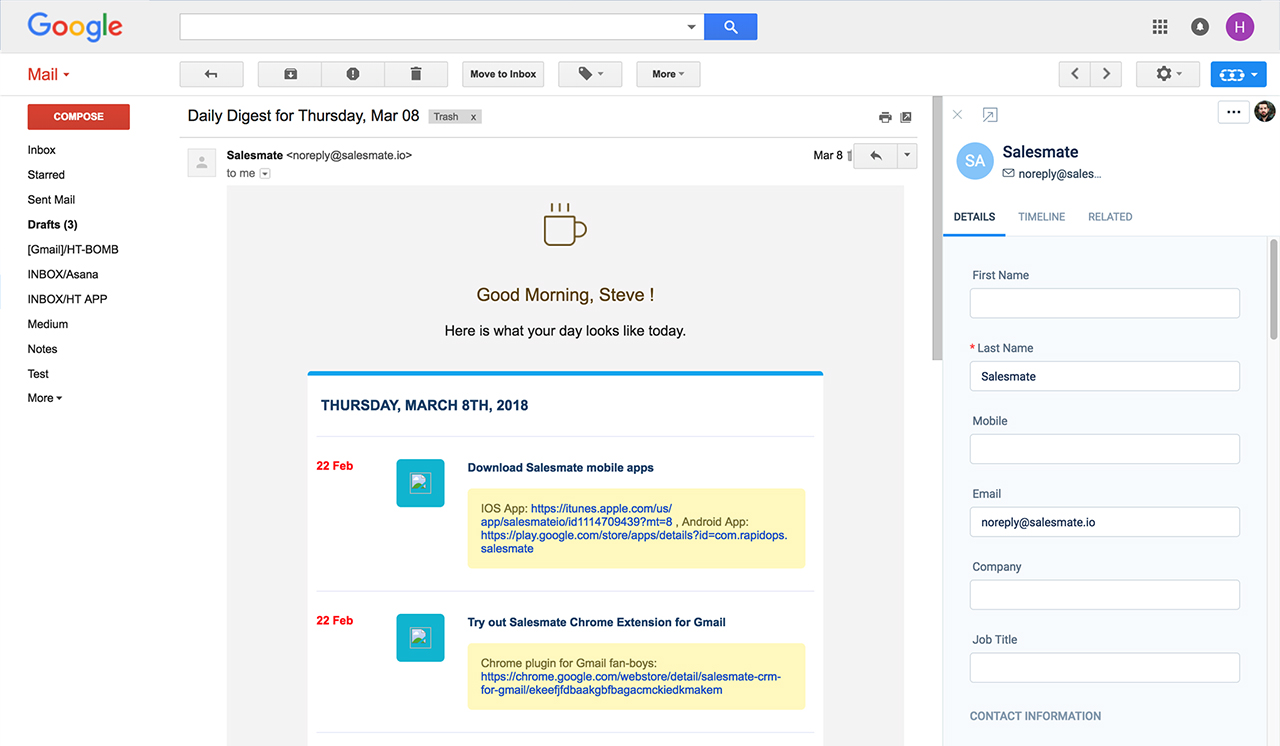Reply to the Salesmate email

coord(876,156)
